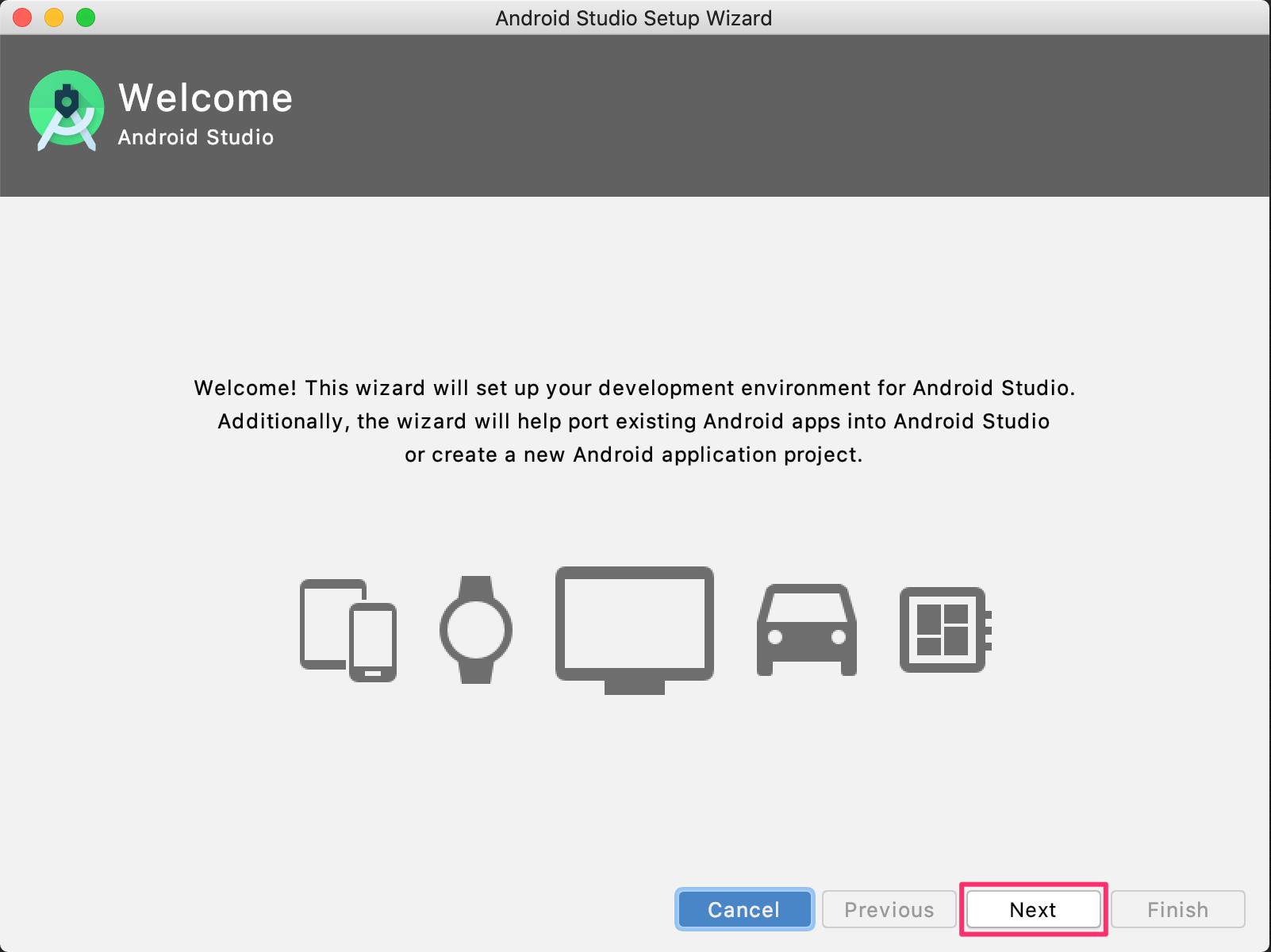
Task: Click the disabled Previous button
Action: [x=889, y=909]
